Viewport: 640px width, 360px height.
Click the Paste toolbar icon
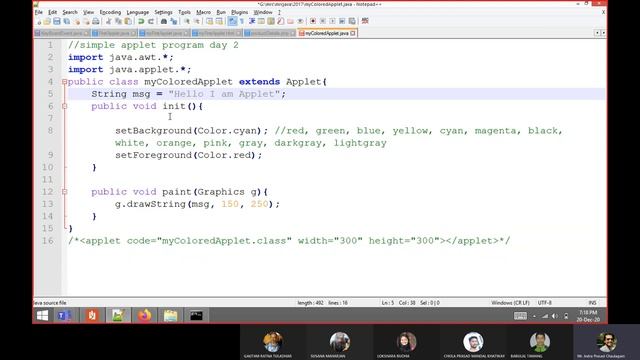click(x=128, y=21)
